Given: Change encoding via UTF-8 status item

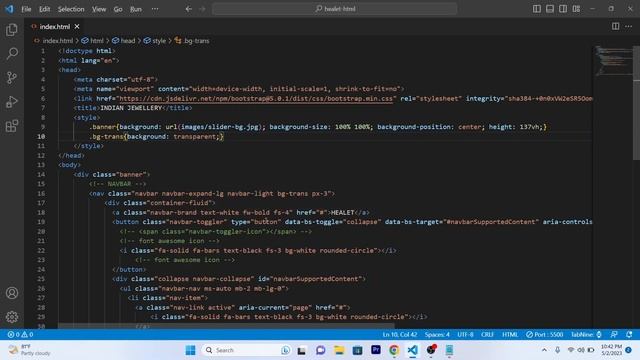Looking at the screenshot, I should tap(465, 334).
